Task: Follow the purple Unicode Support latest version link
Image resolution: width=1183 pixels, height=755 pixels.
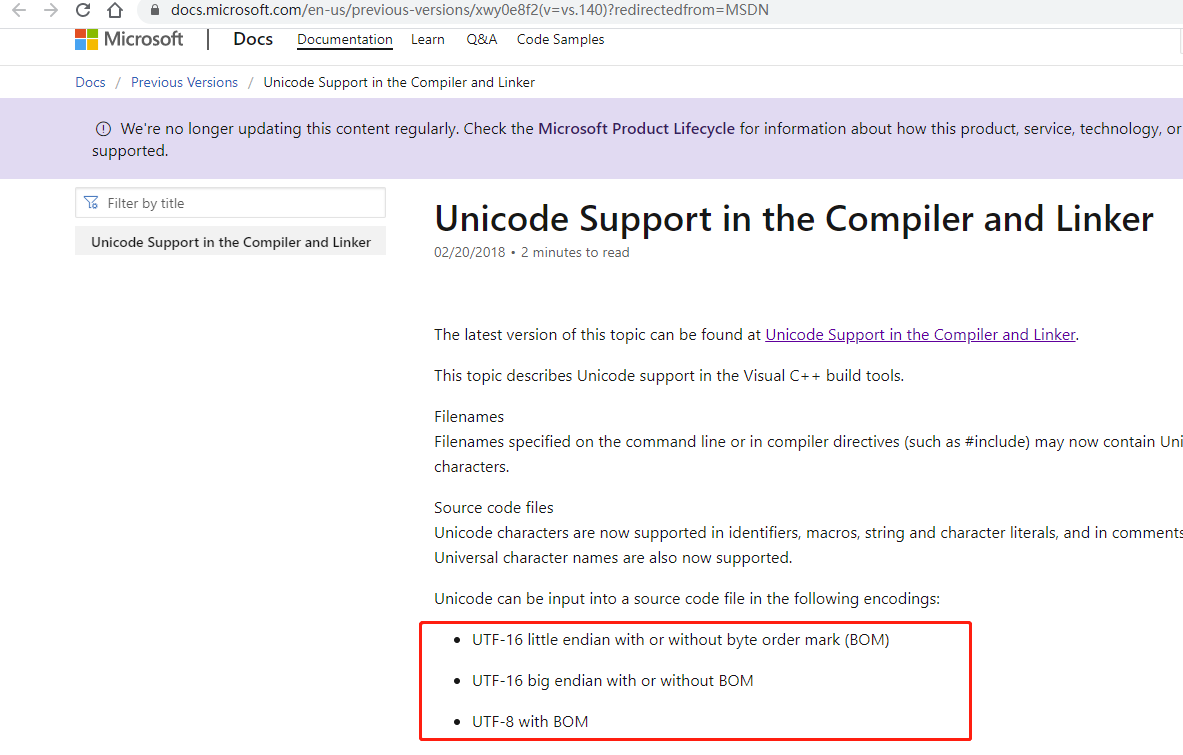Action: point(920,335)
